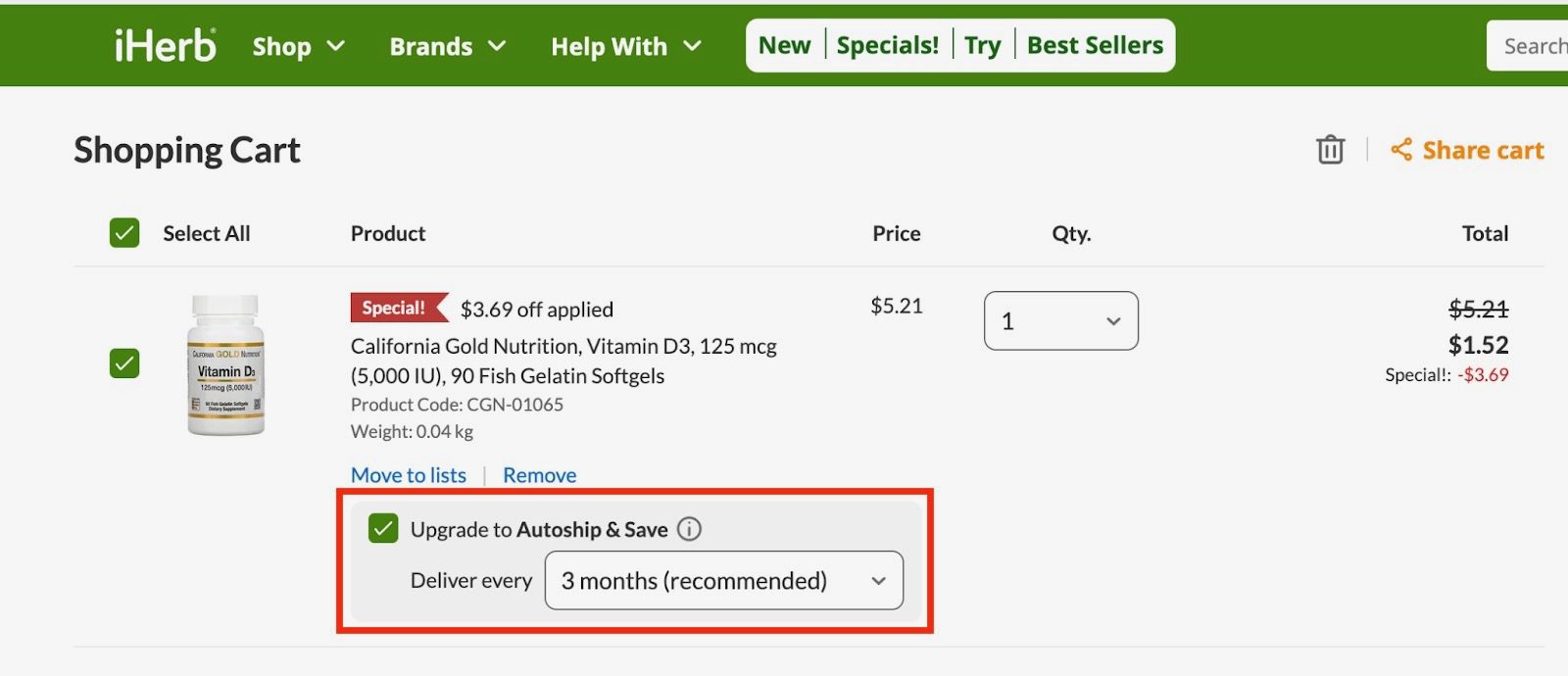Open the Help With menu
Screen dimensions: 1568x676
point(625,46)
